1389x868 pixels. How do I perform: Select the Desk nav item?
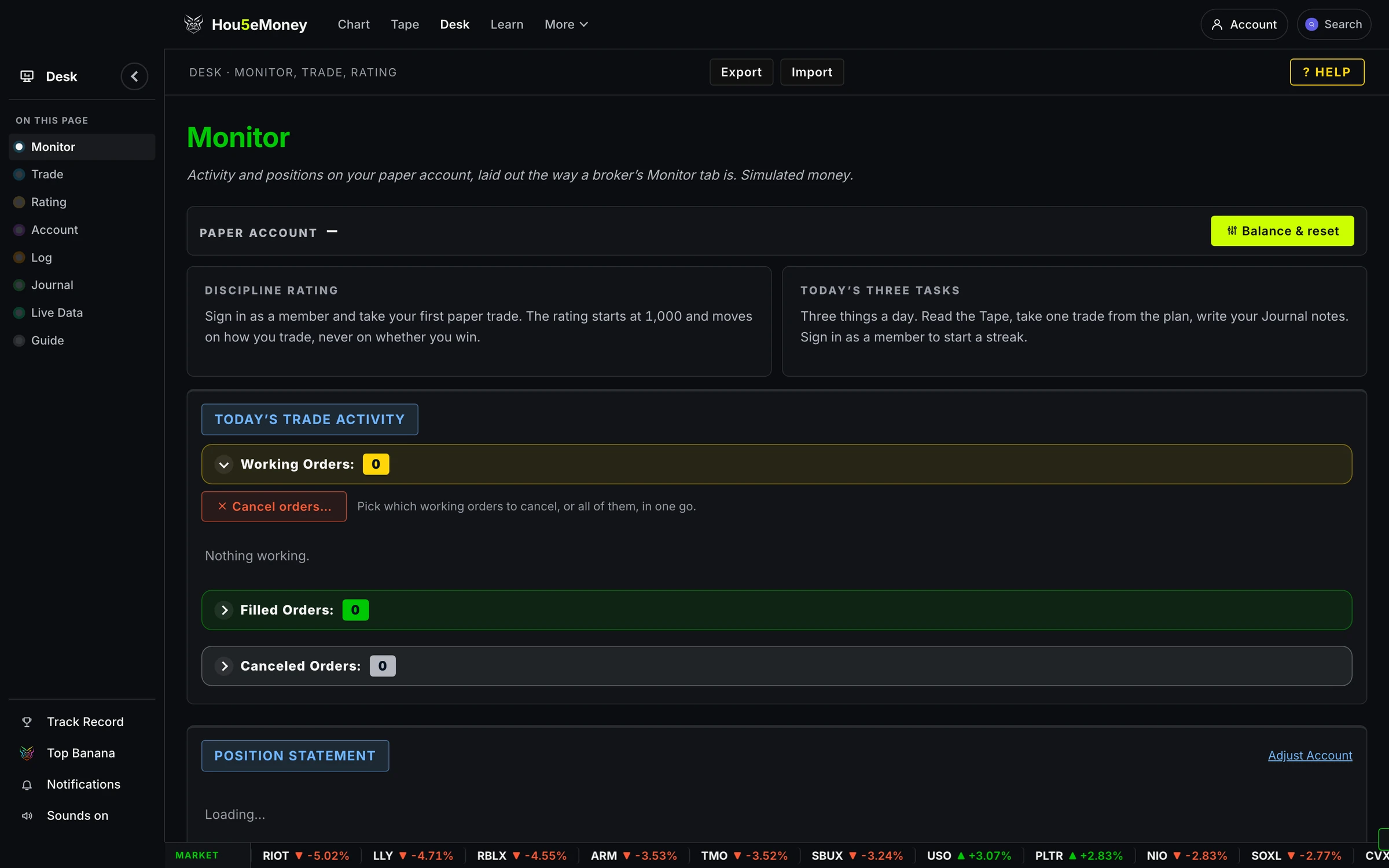pos(454,24)
